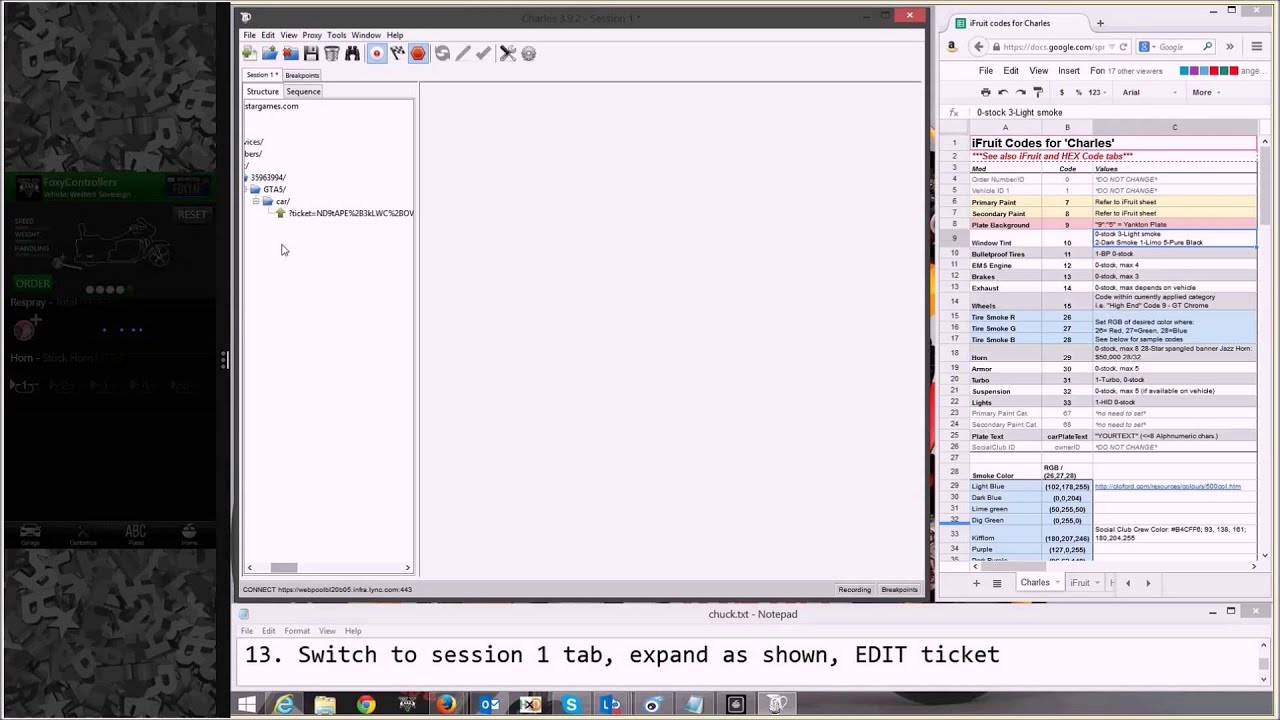Click the stargames.com host entry

pyautogui.click(x=271, y=106)
